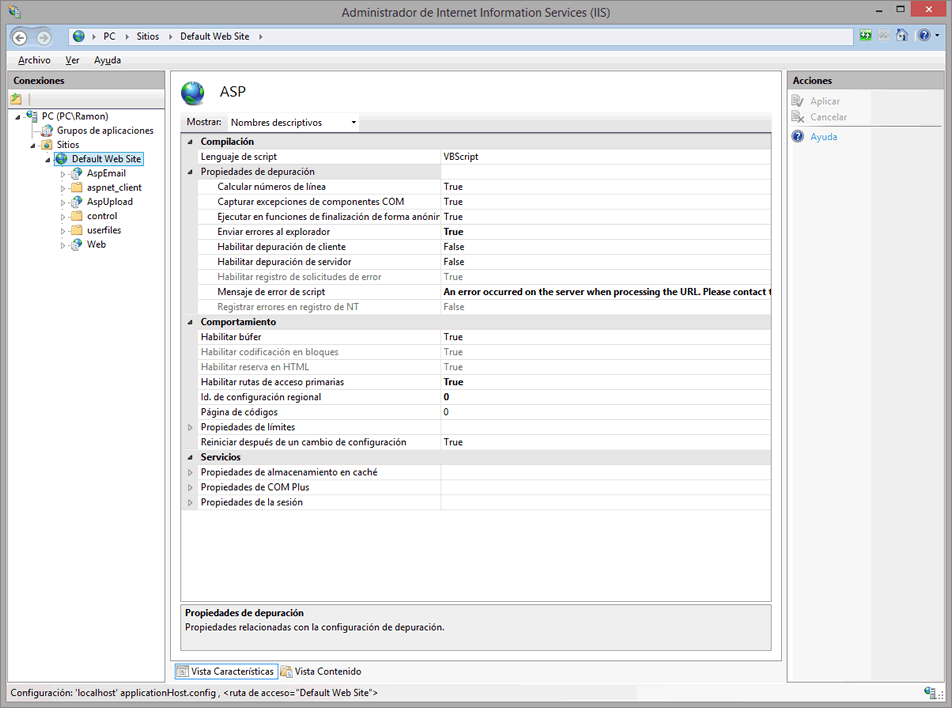Image resolution: width=952 pixels, height=708 pixels.
Task: Expand Propiedades de COM Plus
Action: coord(190,488)
